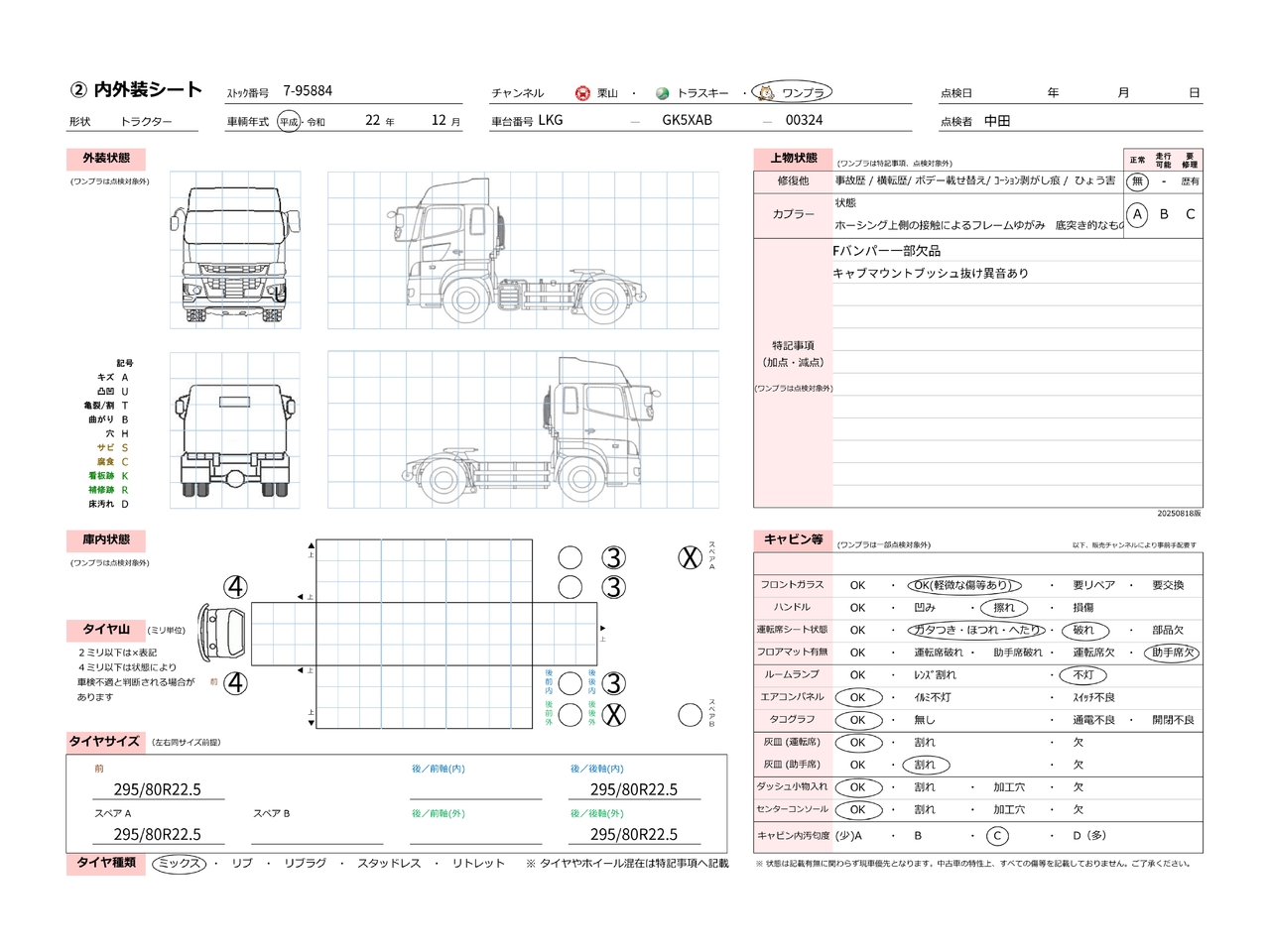Select the circled 平成 era option

point(288,122)
